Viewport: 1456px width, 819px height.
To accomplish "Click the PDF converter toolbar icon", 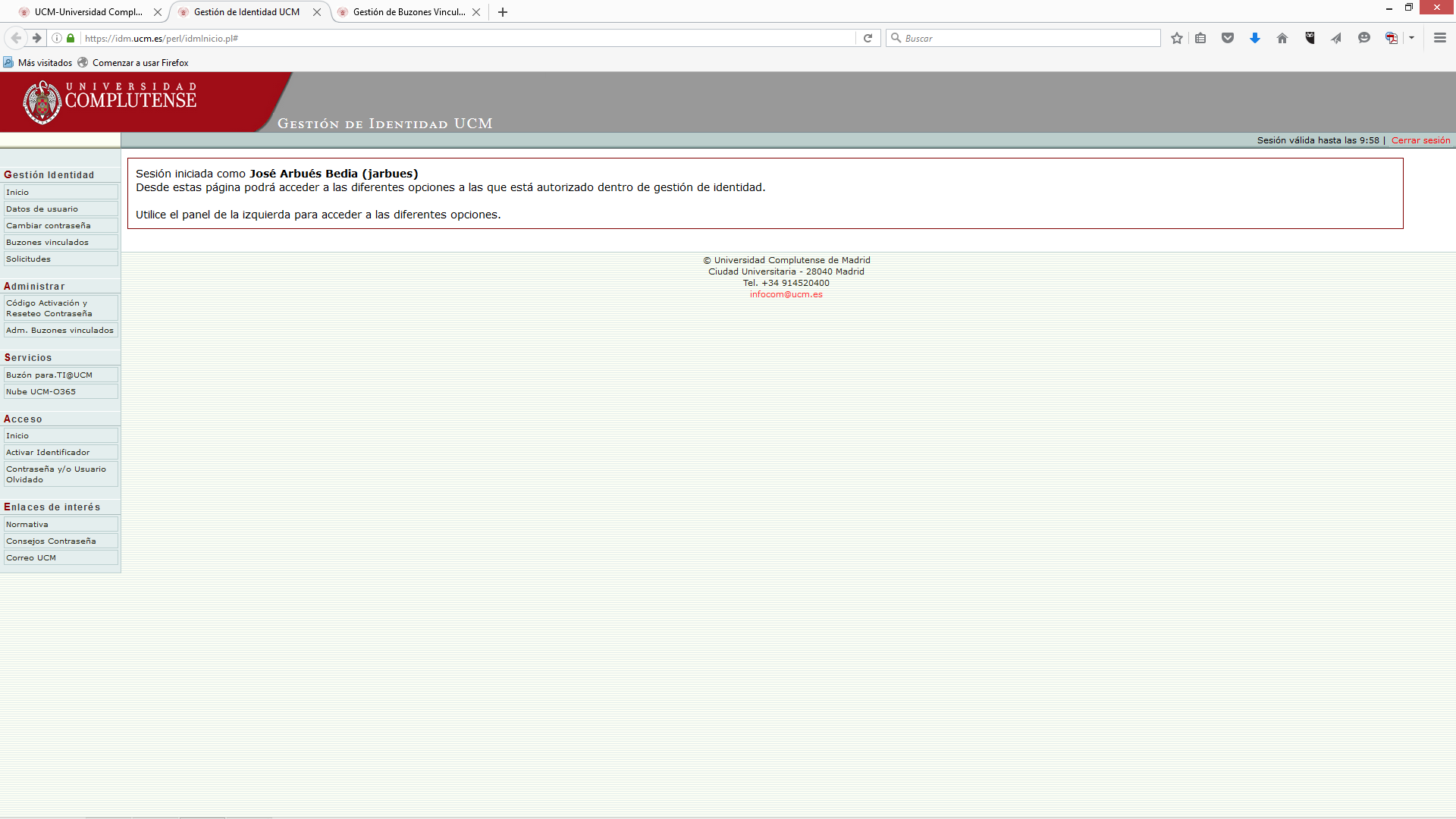I will point(1391,38).
